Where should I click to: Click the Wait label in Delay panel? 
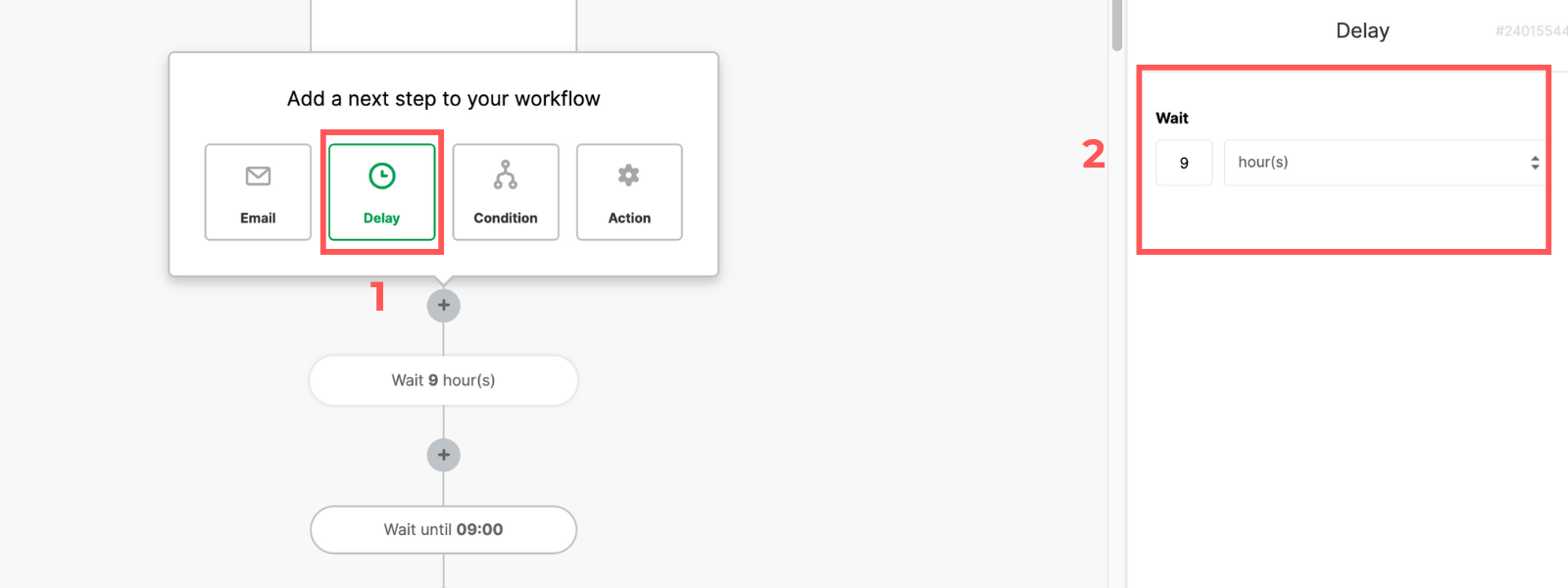point(1172,118)
